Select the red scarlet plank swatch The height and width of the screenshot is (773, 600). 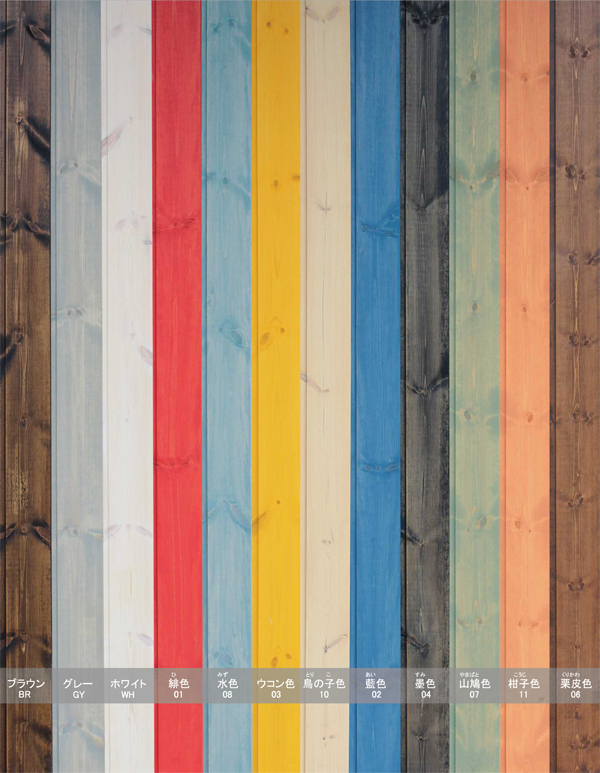point(177,330)
